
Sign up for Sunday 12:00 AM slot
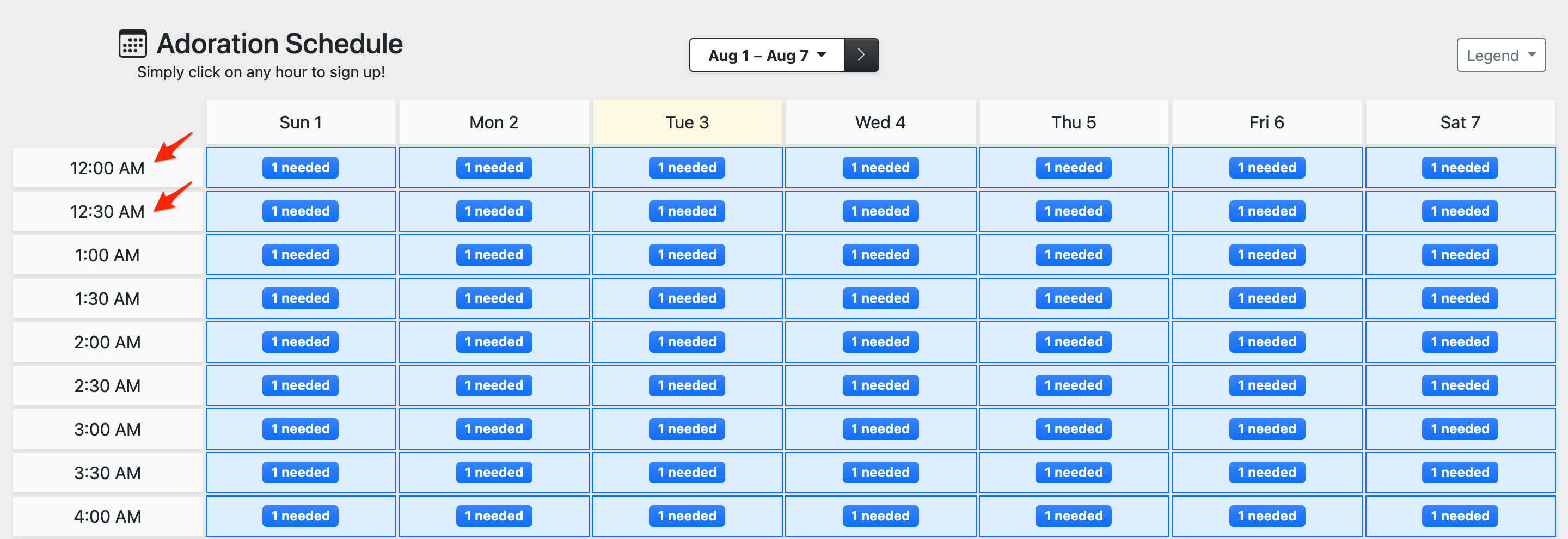click(300, 167)
